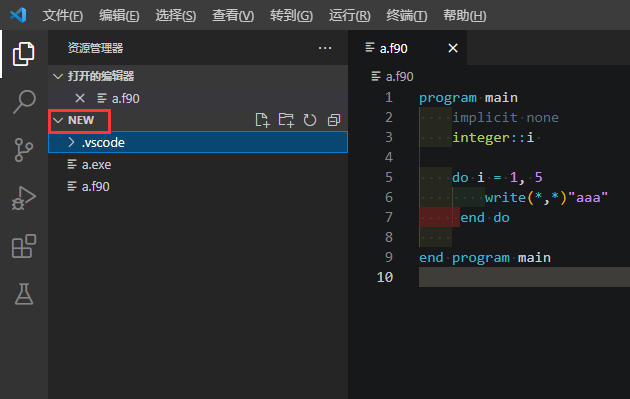Open explorer panel more actions ellipsis
Viewport: 630px width, 399px height.
325,48
